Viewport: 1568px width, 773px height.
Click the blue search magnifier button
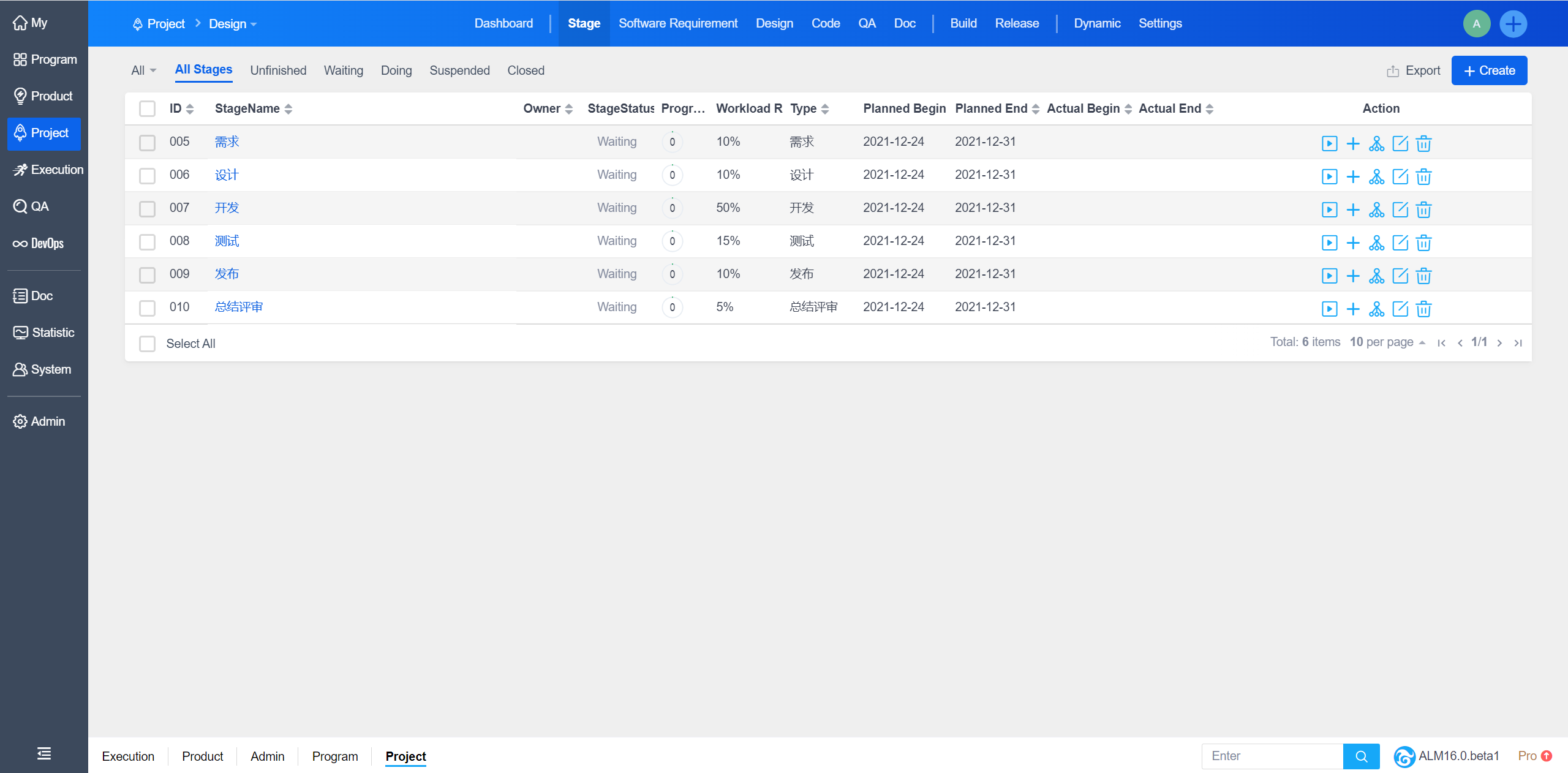[1361, 756]
